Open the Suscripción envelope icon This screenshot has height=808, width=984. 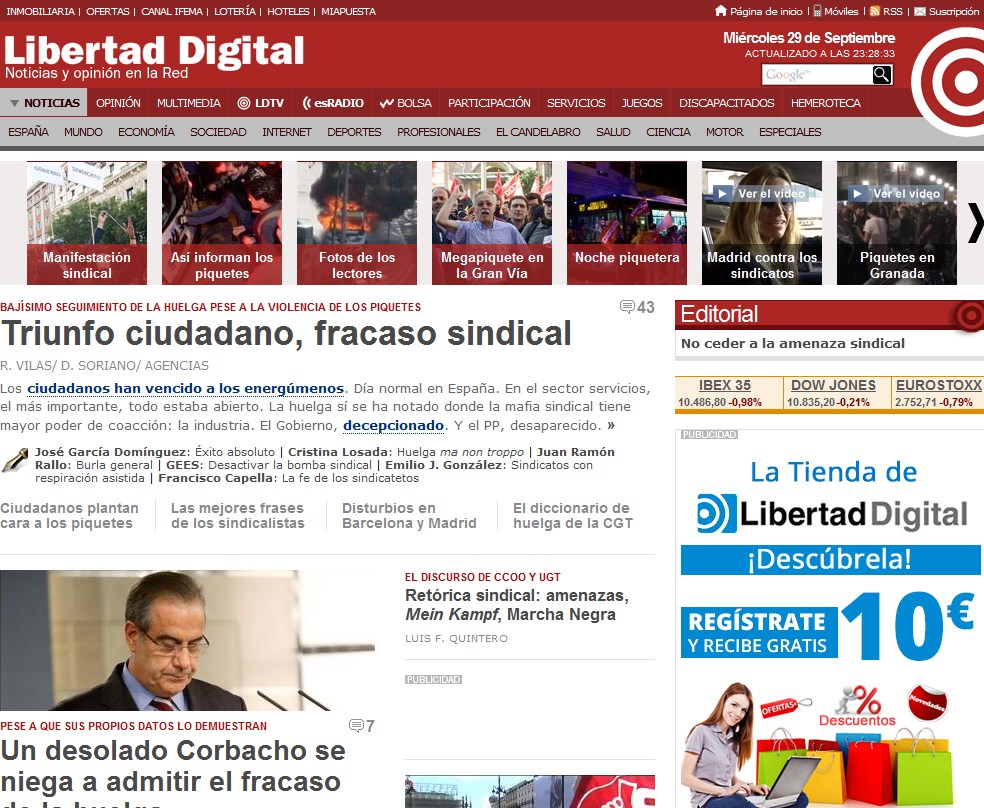(x=919, y=11)
